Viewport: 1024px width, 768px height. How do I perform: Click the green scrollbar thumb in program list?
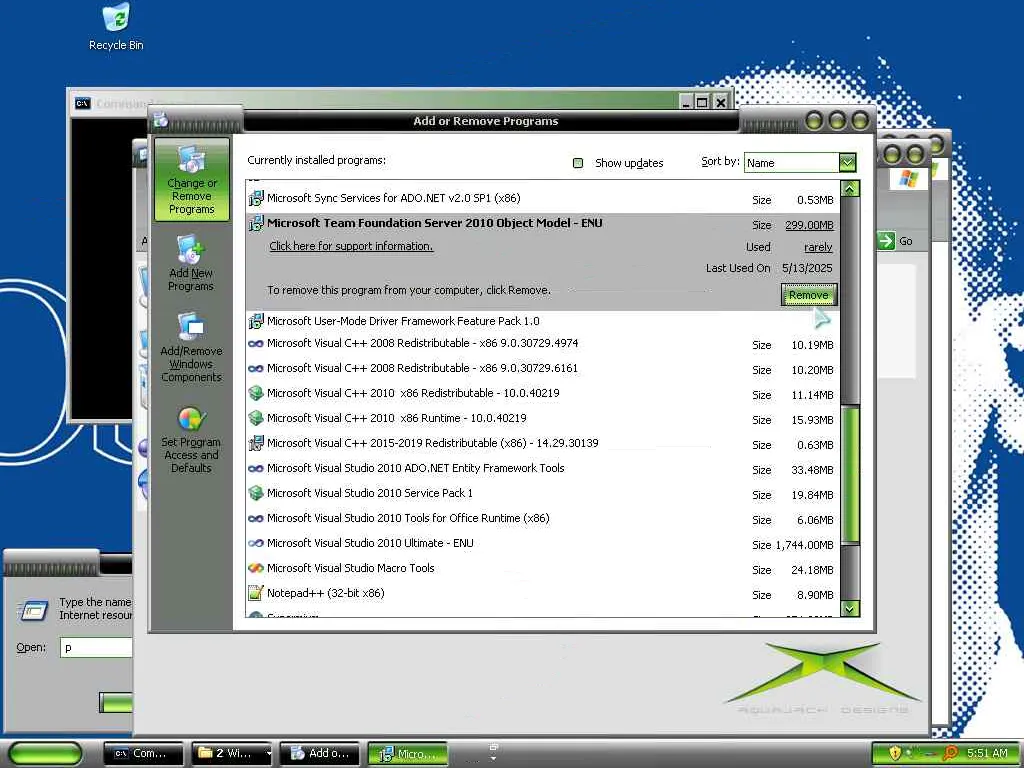[x=850, y=475]
